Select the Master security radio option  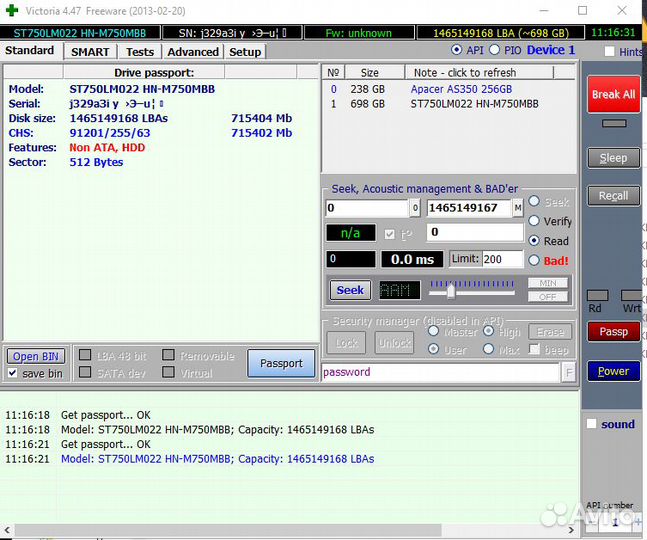433,331
